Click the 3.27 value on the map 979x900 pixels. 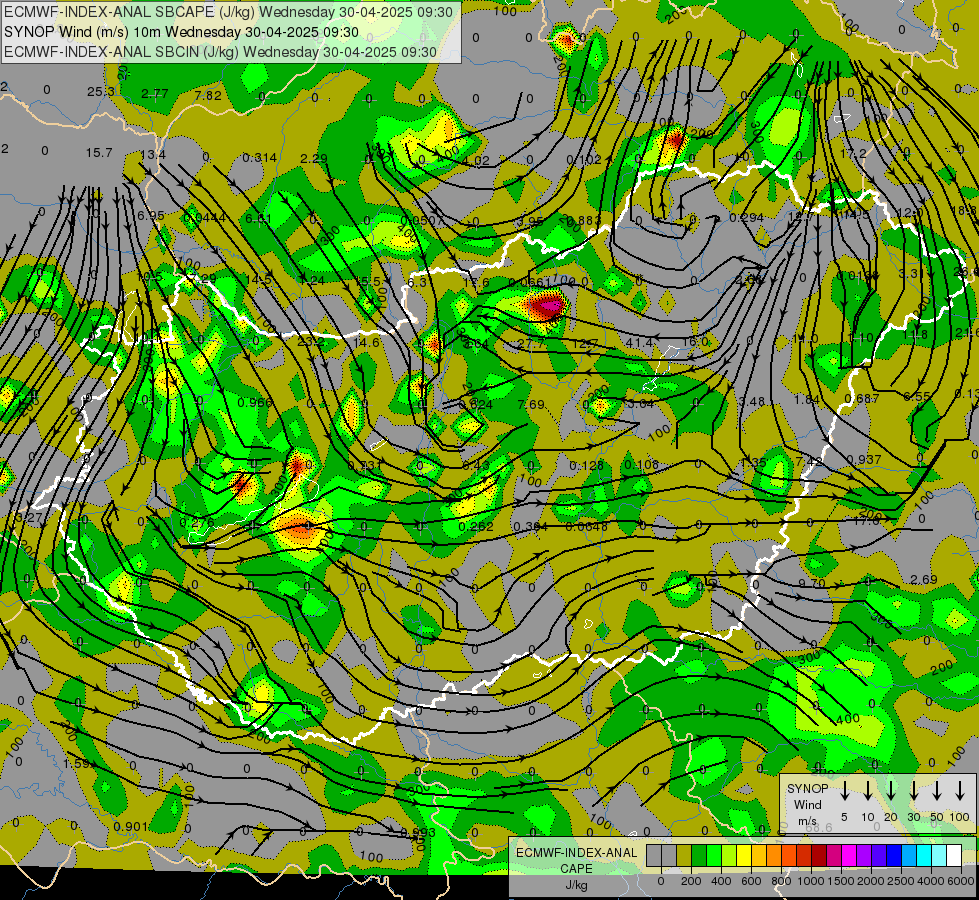tap(29, 517)
